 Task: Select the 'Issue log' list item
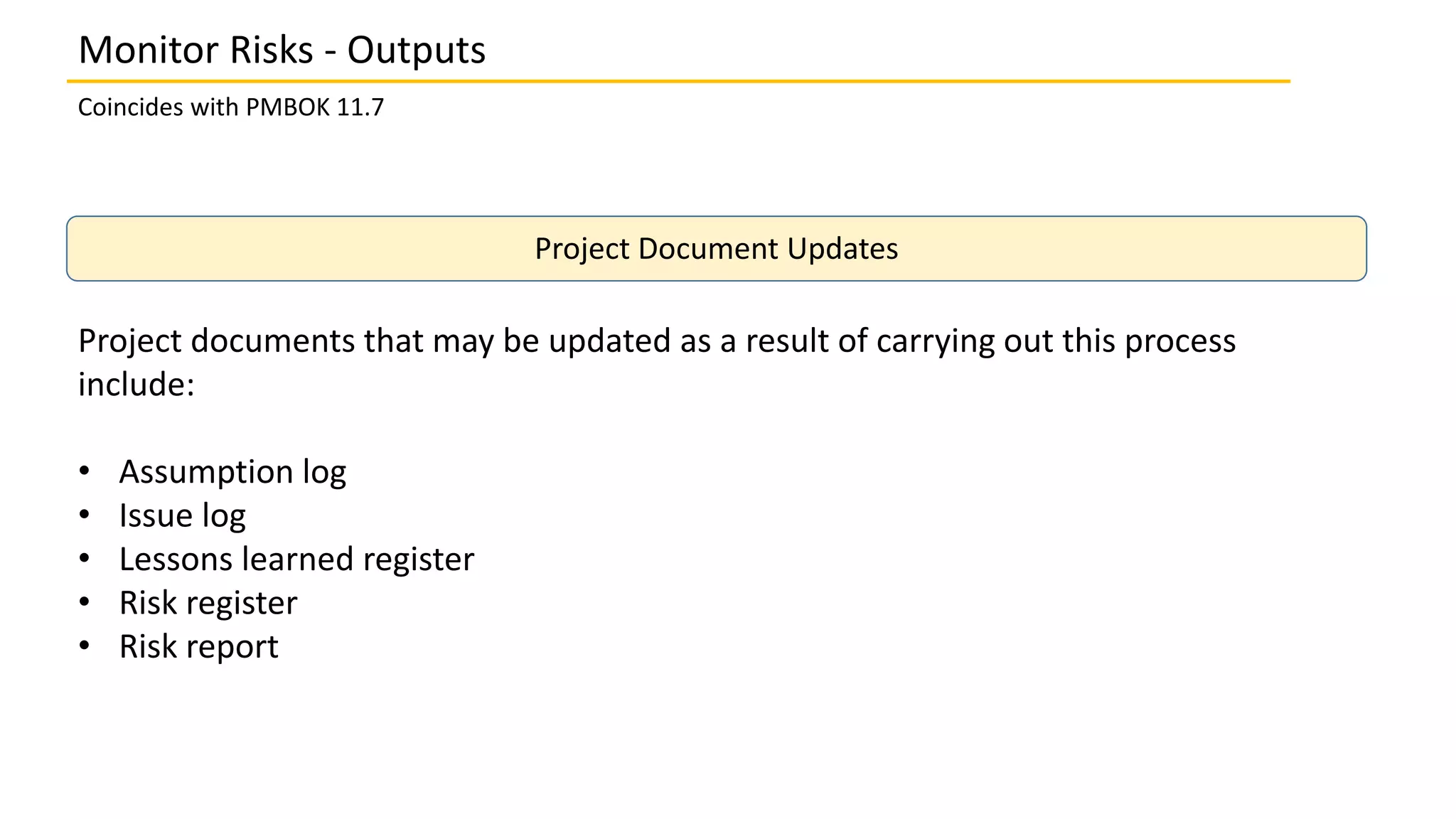coord(182,515)
